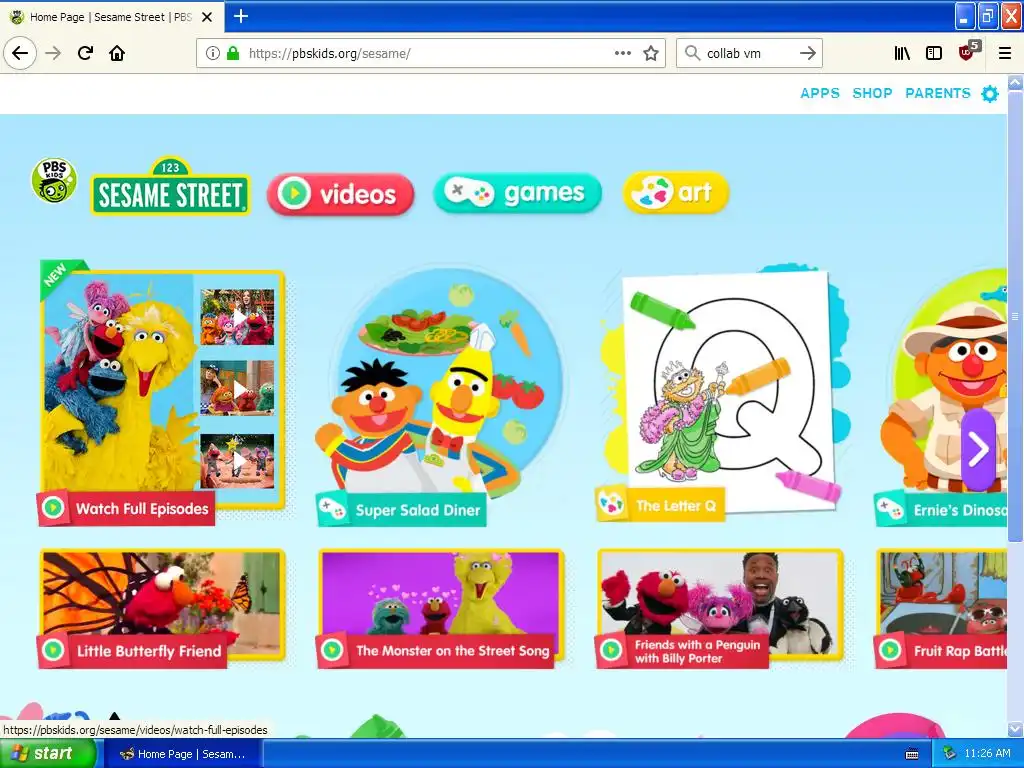Click play icon on Watch Full Episodes
Viewport: 1024px width, 768px height.
pyautogui.click(x=54, y=508)
